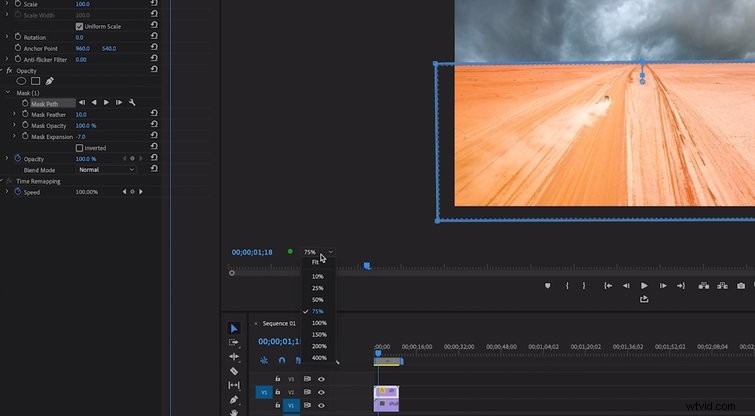Toggle Mask Opacity stopwatch animation

pyautogui.click(x=25, y=125)
